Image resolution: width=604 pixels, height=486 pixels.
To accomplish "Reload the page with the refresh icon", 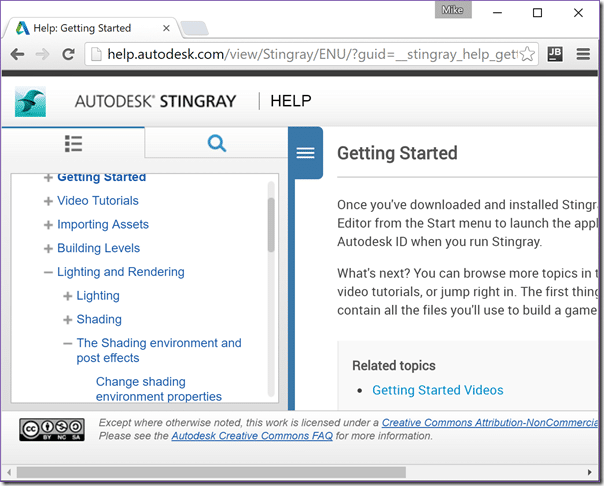I will tap(69, 54).
